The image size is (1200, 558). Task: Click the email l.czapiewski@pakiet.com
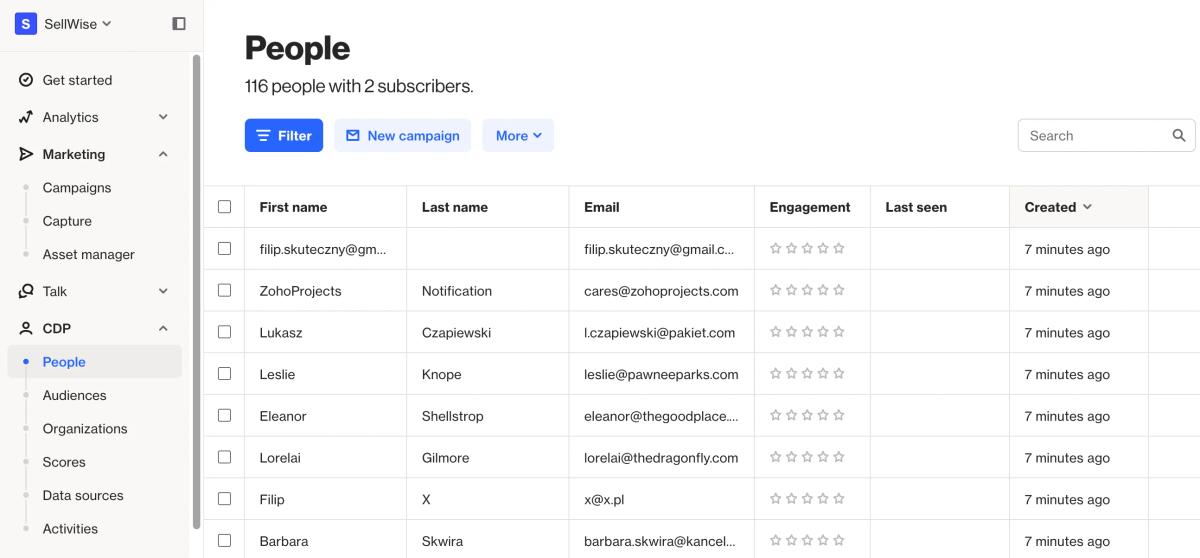(x=659, y=333)
